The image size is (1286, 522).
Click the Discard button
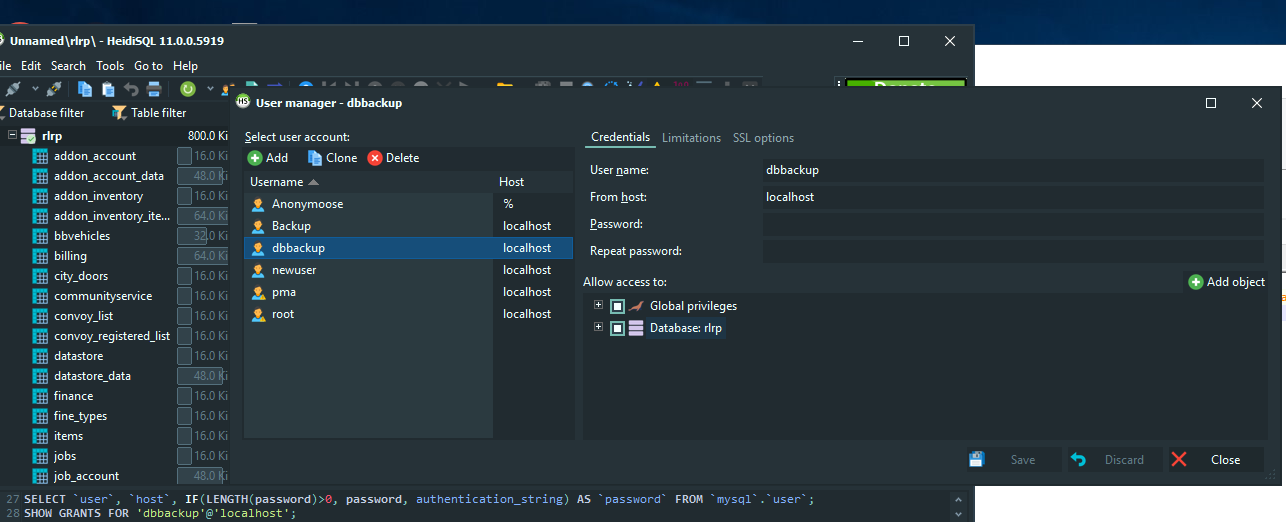tap(1113, 460)
